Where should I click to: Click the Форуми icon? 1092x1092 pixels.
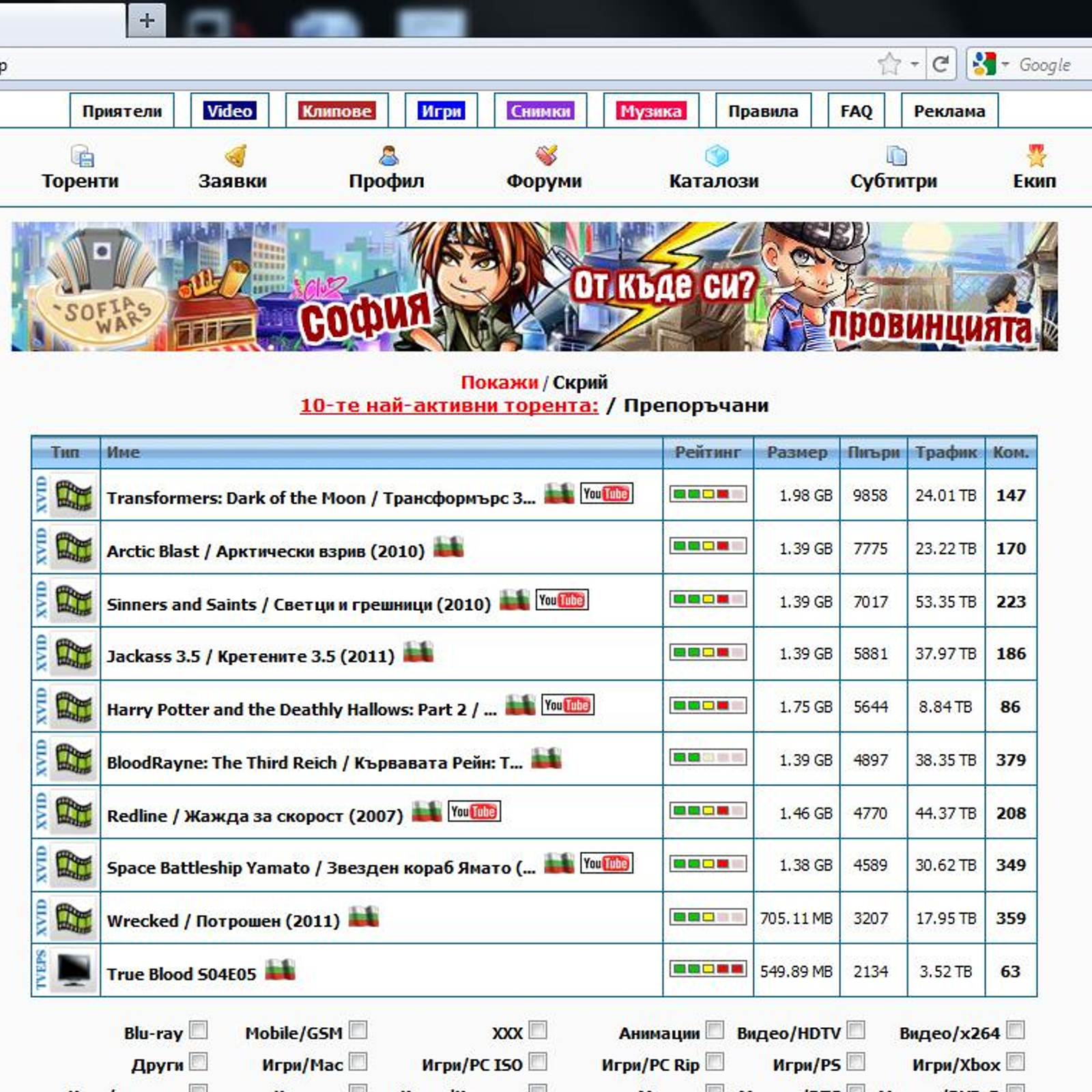pyautogui.click(x=546, y=156)
